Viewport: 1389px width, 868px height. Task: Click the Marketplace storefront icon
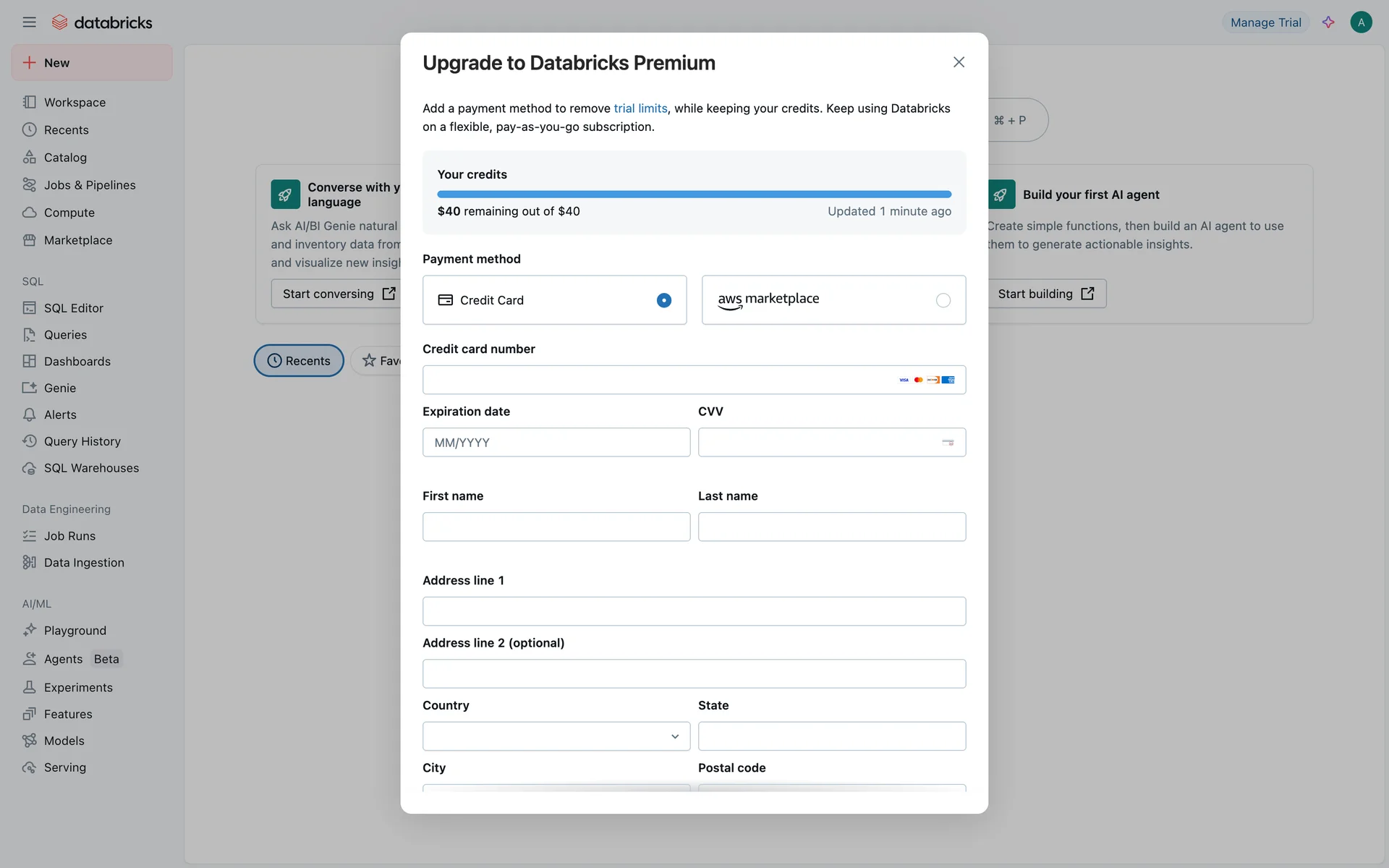pos(29,240)
